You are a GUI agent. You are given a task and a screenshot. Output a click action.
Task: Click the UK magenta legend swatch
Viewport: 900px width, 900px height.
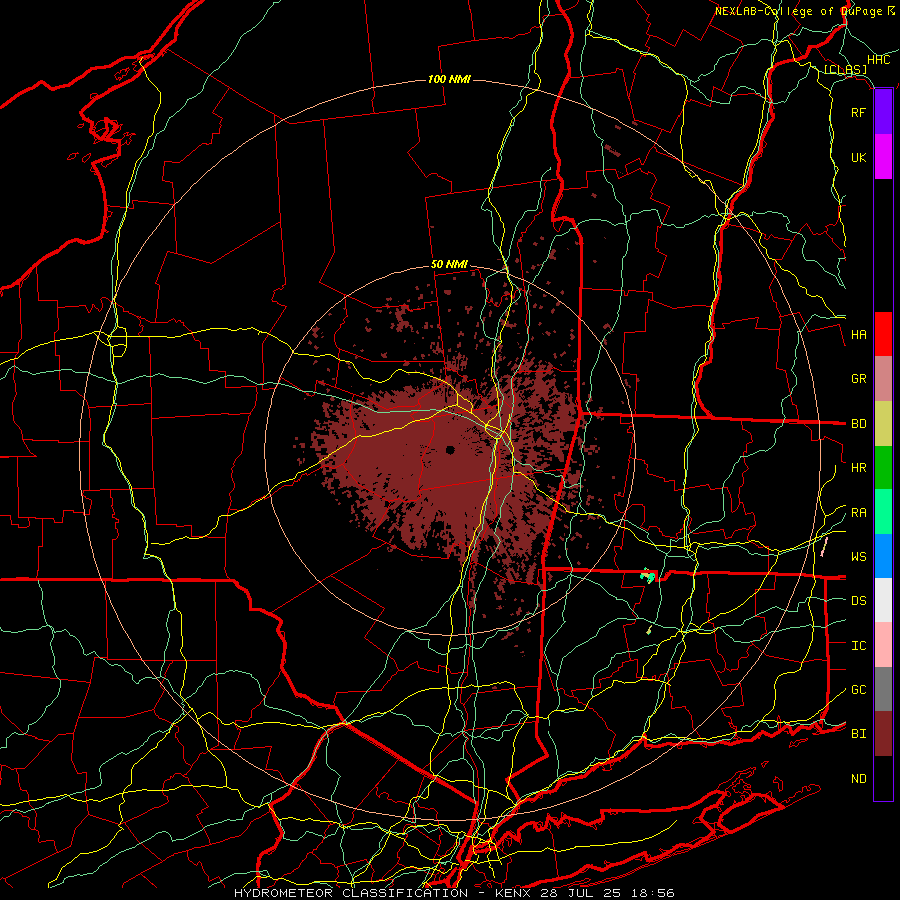(883, 157)
